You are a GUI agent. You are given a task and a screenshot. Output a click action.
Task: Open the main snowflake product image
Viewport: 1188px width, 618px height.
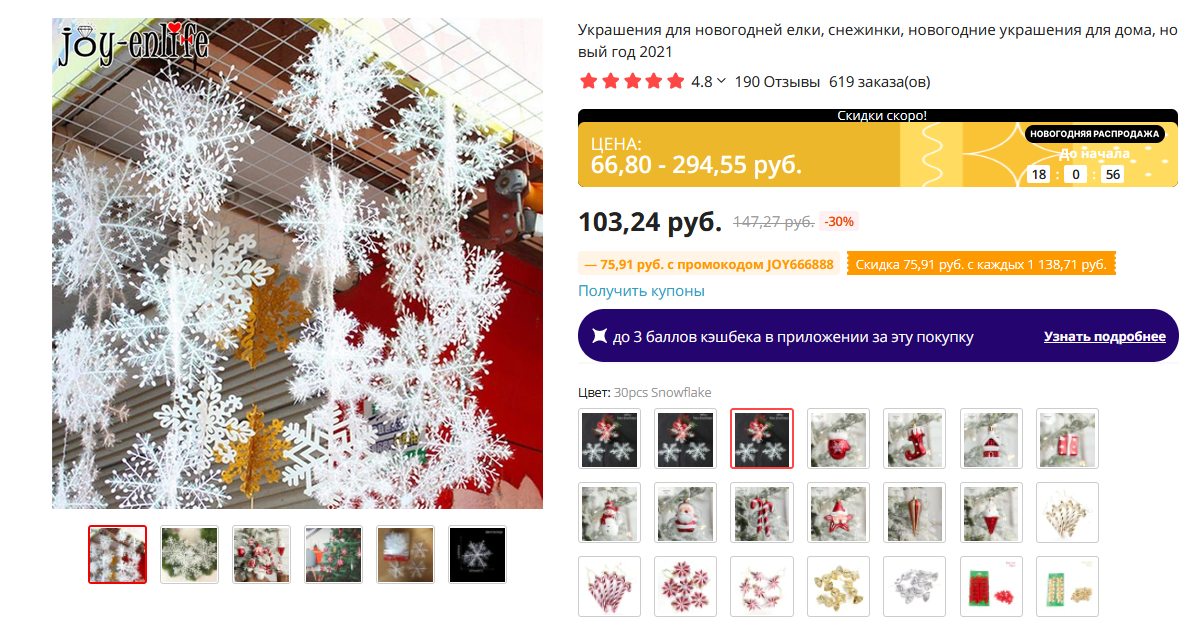297,263
